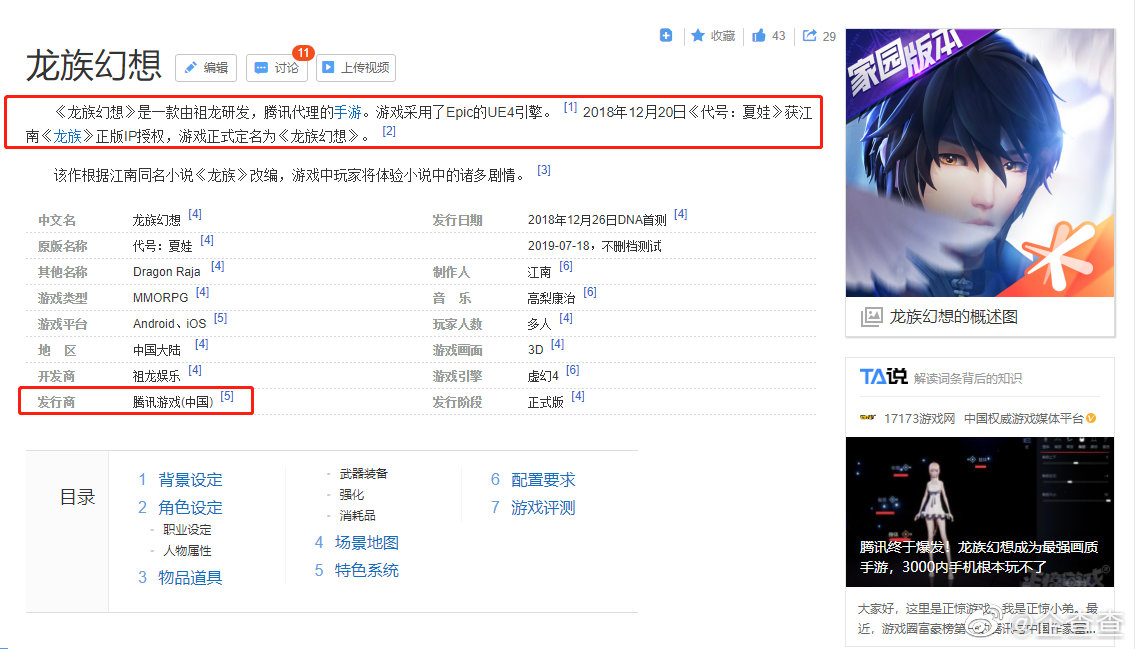Click the 编辑 edit button
Image resolution: width=1135 pixels, height=649 pixels.
point(206,67)
